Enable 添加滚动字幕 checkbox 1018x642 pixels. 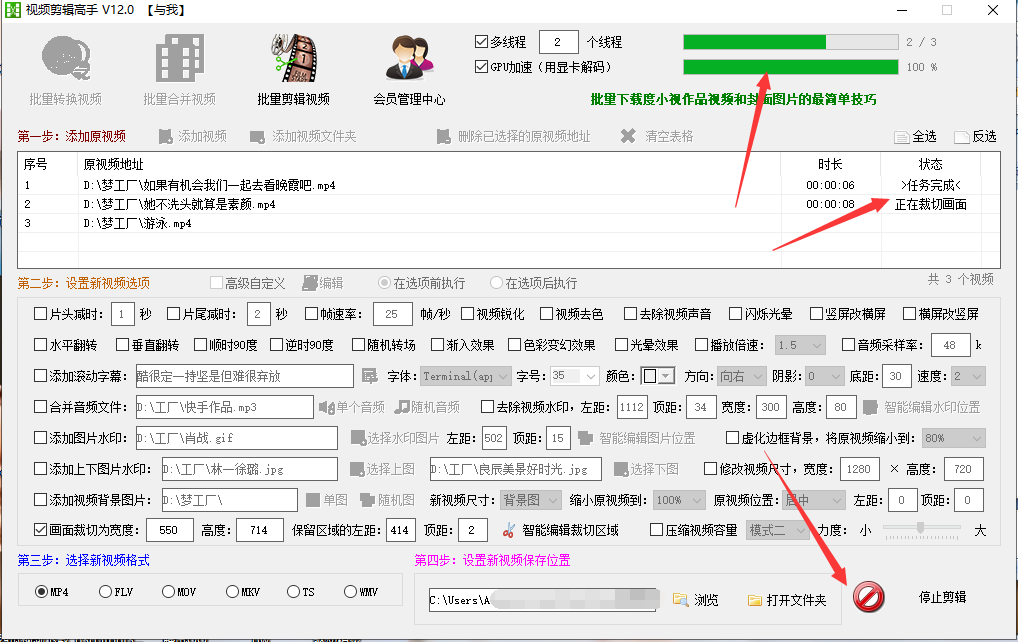tap(40, 376)
